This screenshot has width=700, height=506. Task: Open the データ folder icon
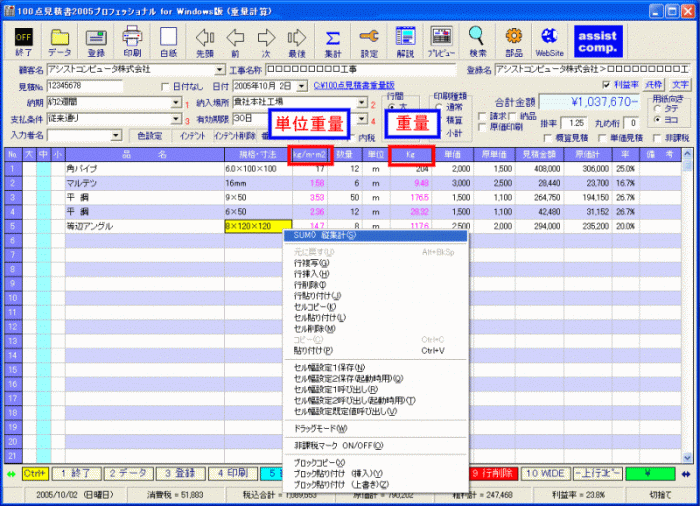[59, 42]
